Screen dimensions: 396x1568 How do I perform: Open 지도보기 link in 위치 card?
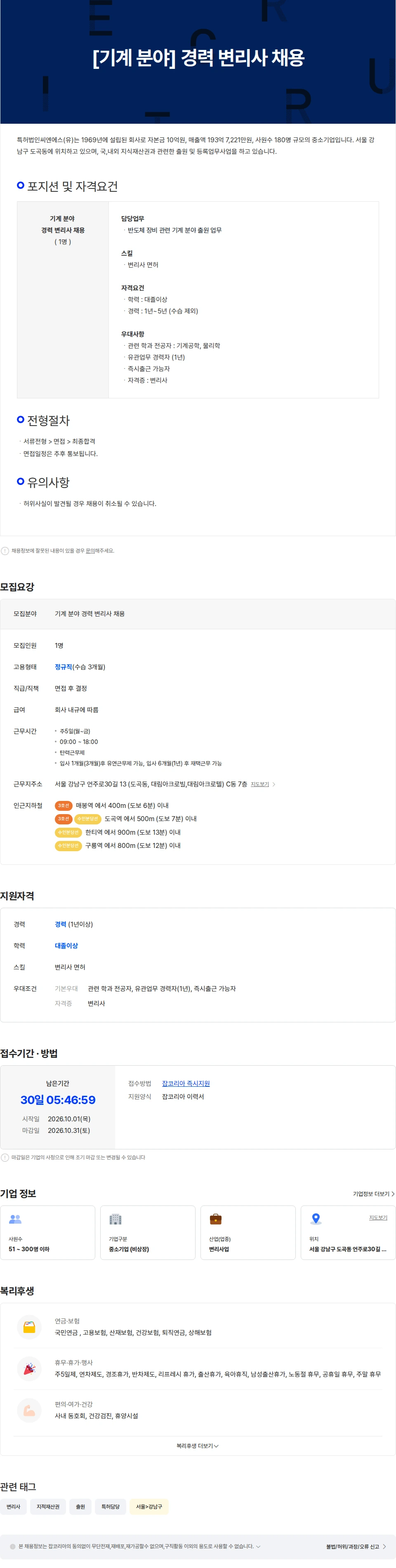[378, 1217]
